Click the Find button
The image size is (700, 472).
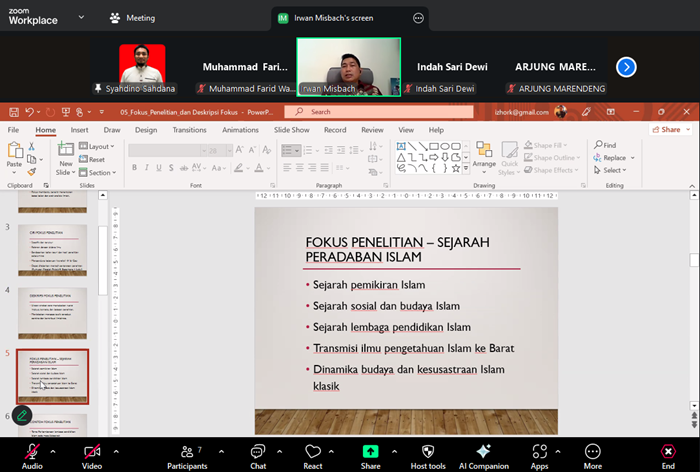[605, 145]
